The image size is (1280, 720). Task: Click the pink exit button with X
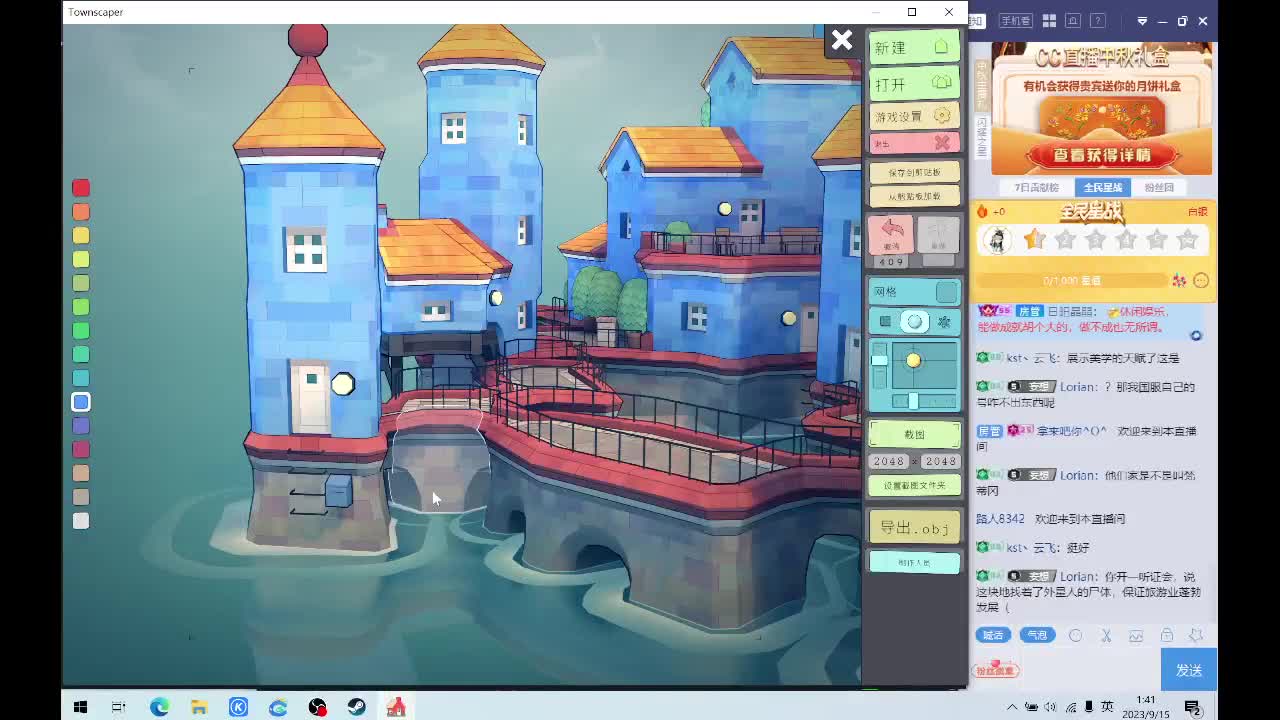914,143
